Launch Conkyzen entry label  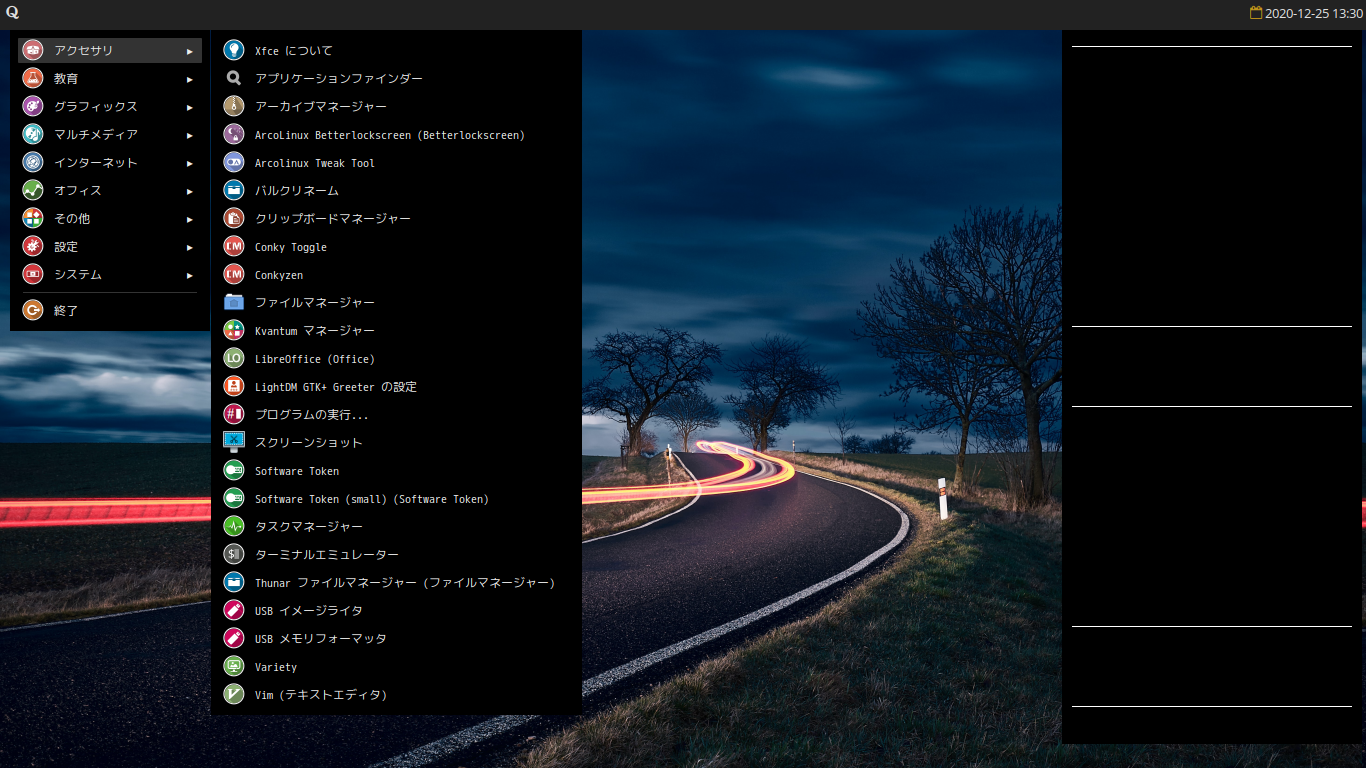coord(279,275)
